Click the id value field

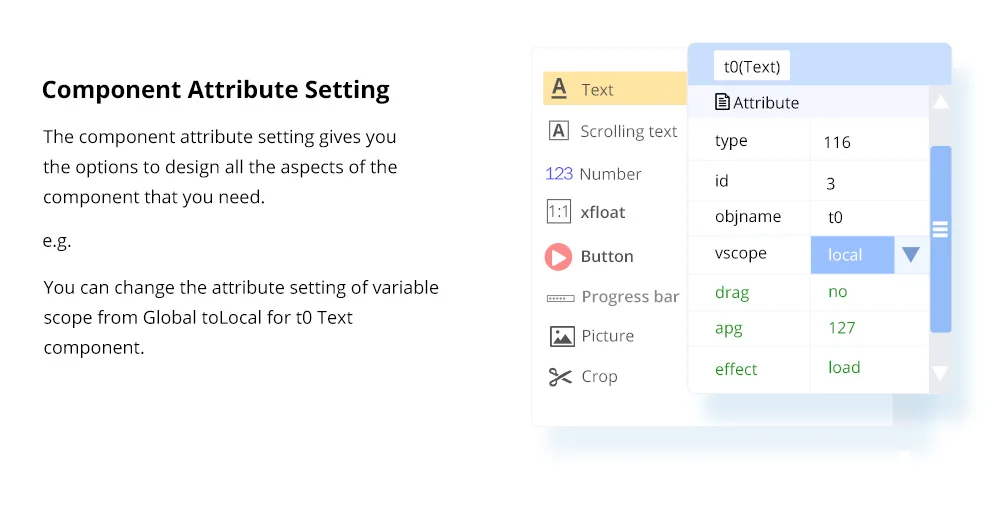click(x=831, y=183)
